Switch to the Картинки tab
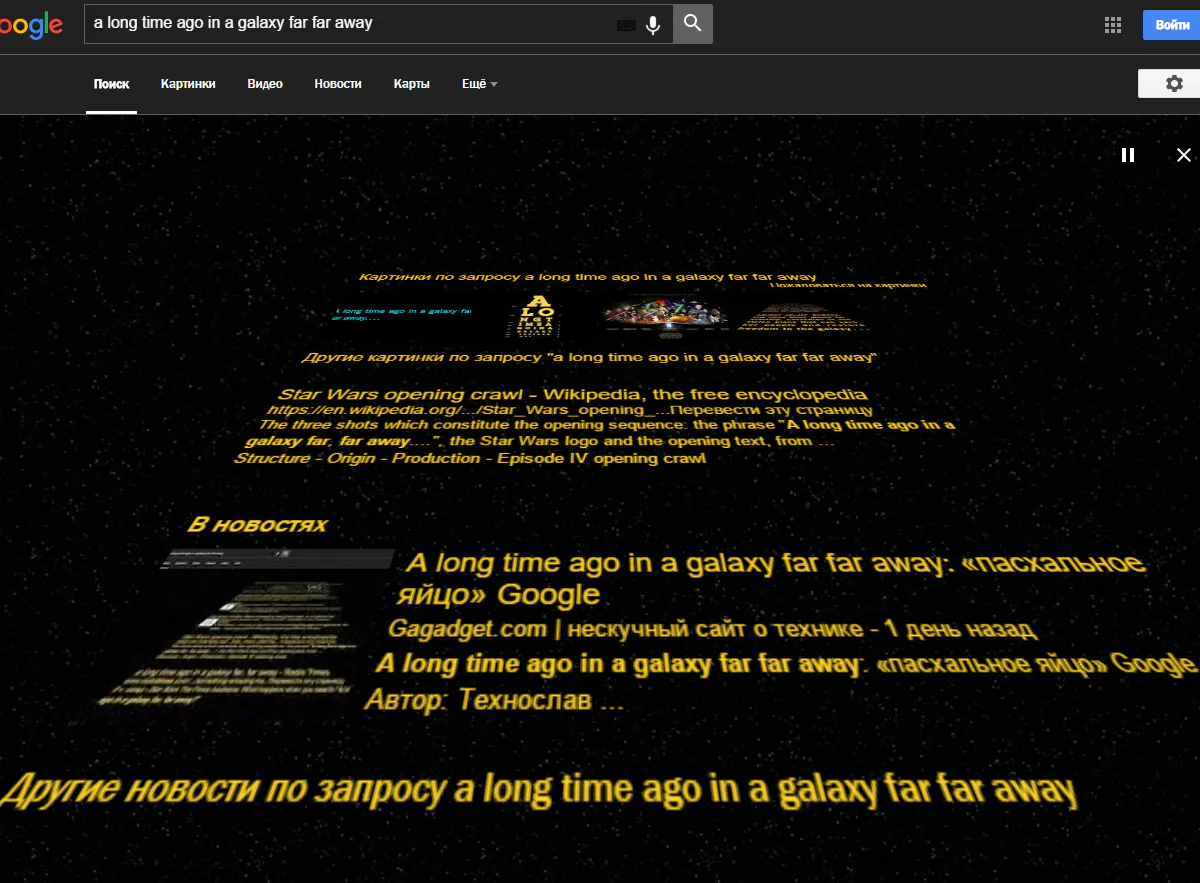1200x883 pixels. click(188, 84)
